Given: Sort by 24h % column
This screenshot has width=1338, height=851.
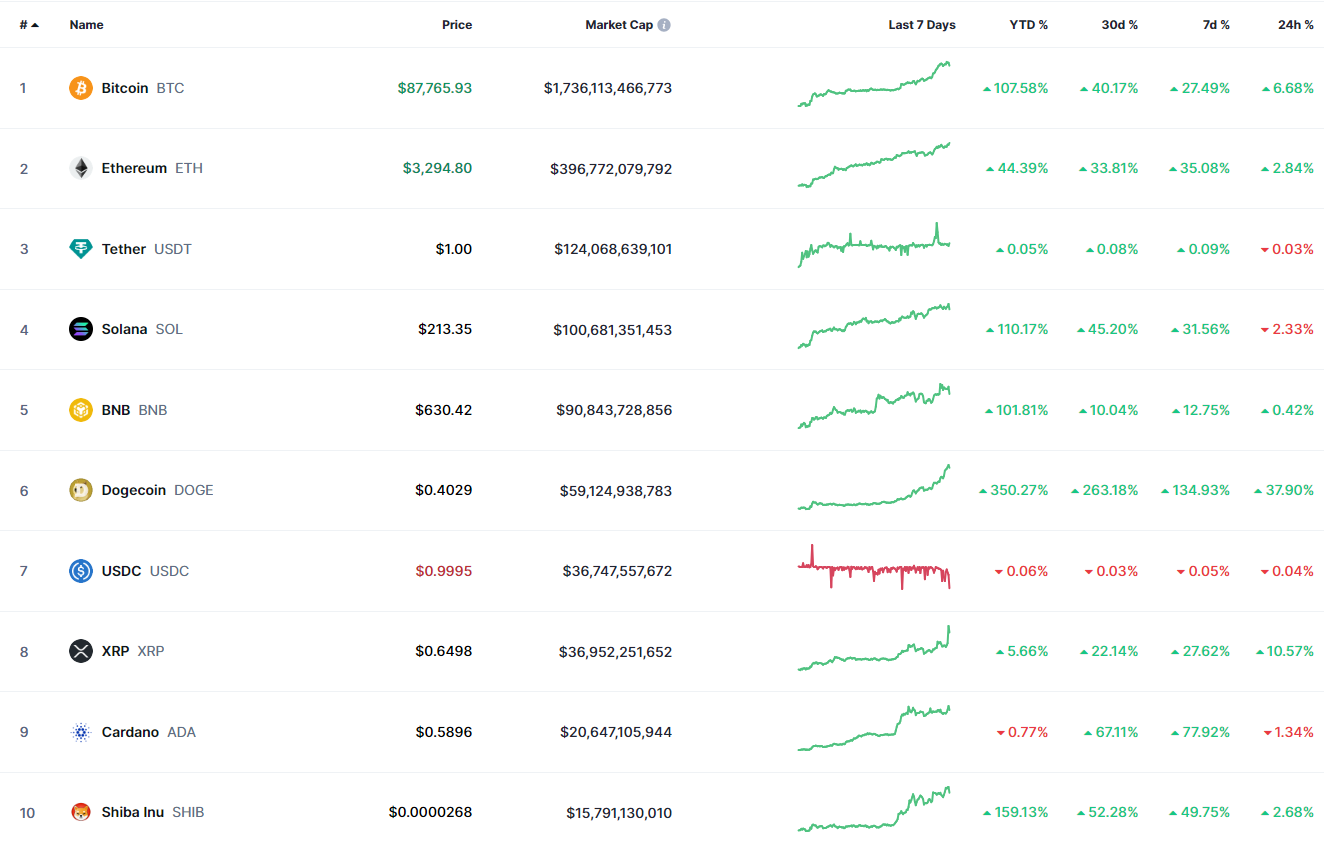Looking at the screenshot, I should tap(1295, 25).
